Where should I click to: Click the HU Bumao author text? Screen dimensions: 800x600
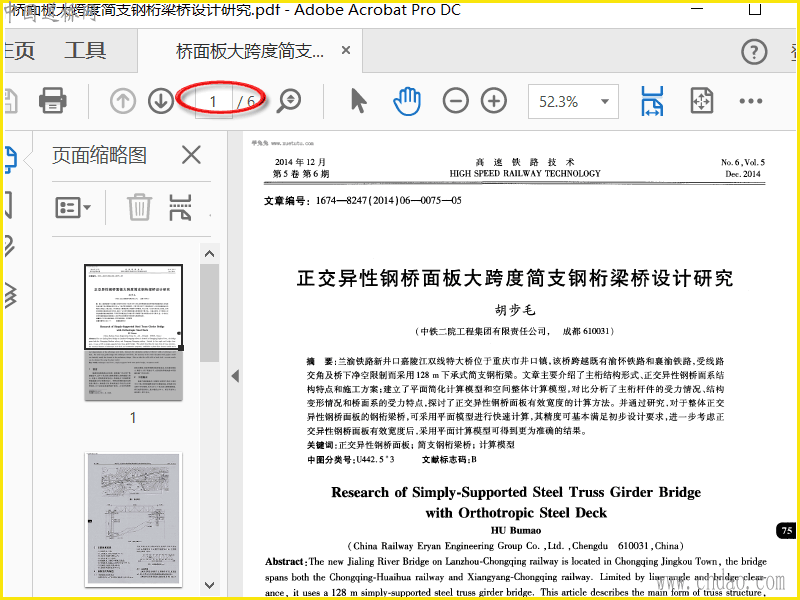click(x=516, y=531)
